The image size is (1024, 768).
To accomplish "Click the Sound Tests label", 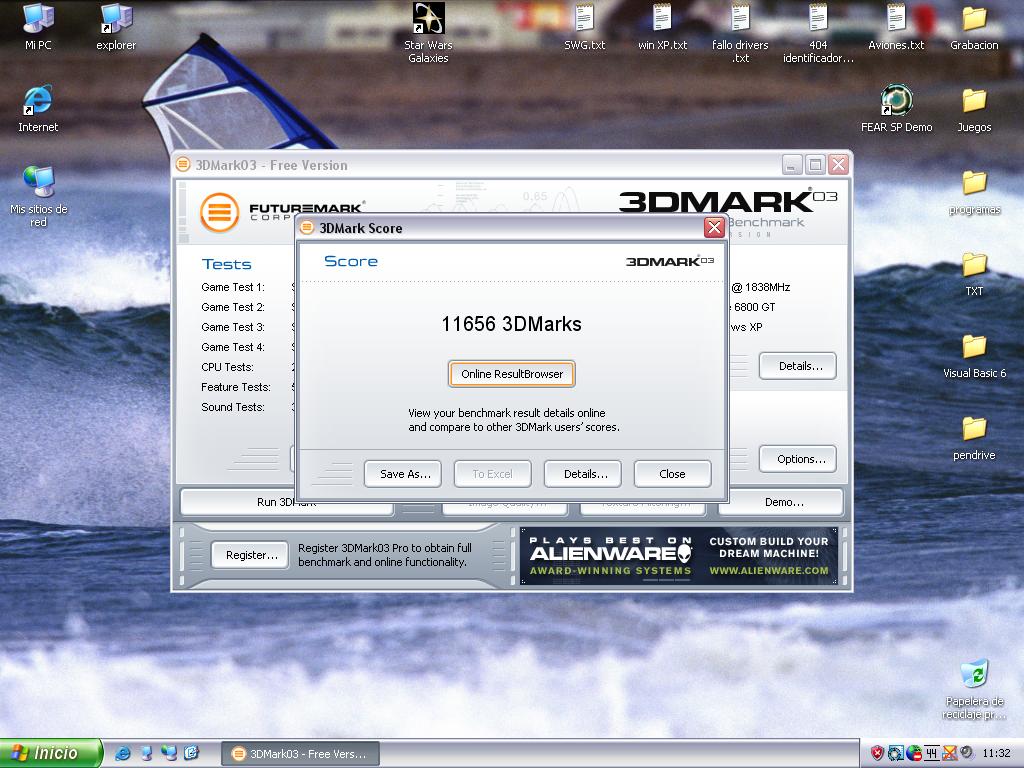I will (x=233, y=408).
